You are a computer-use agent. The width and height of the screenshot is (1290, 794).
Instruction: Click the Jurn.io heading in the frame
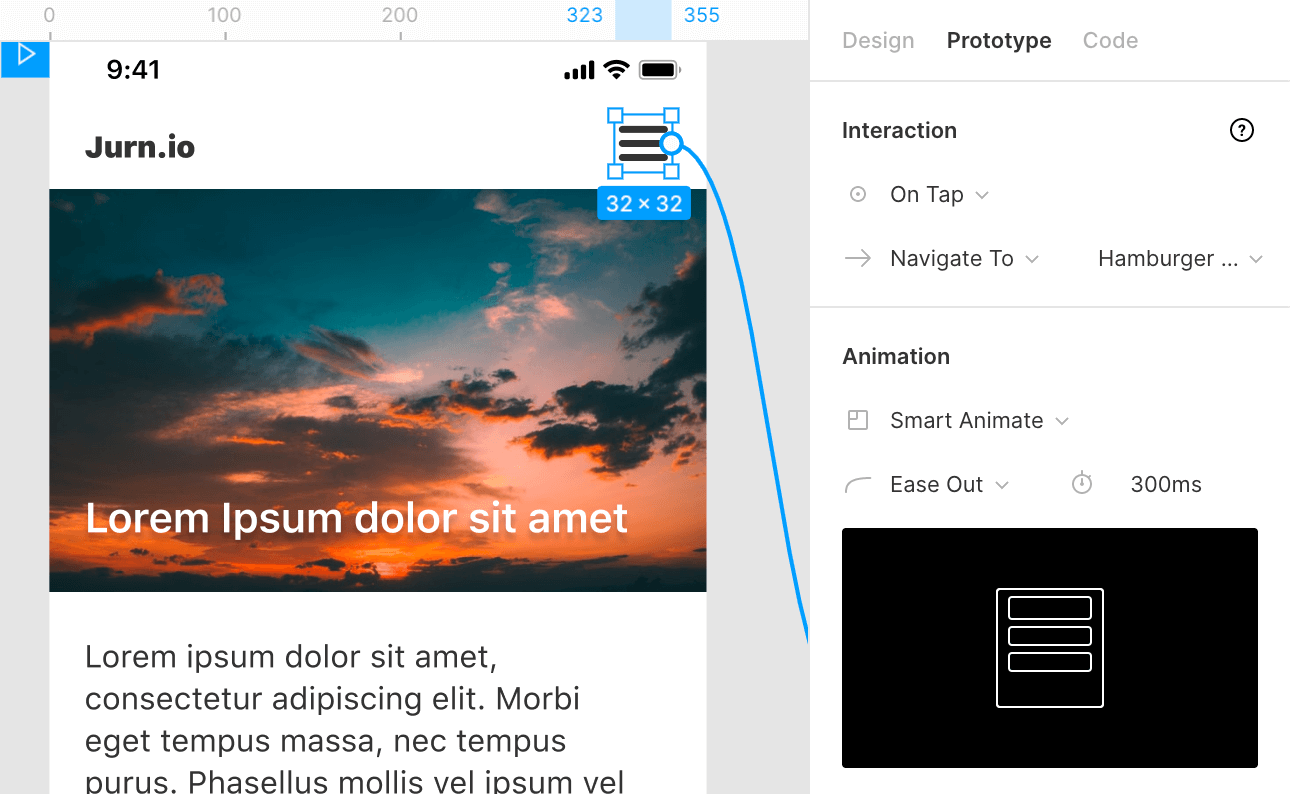coord(140,146)
